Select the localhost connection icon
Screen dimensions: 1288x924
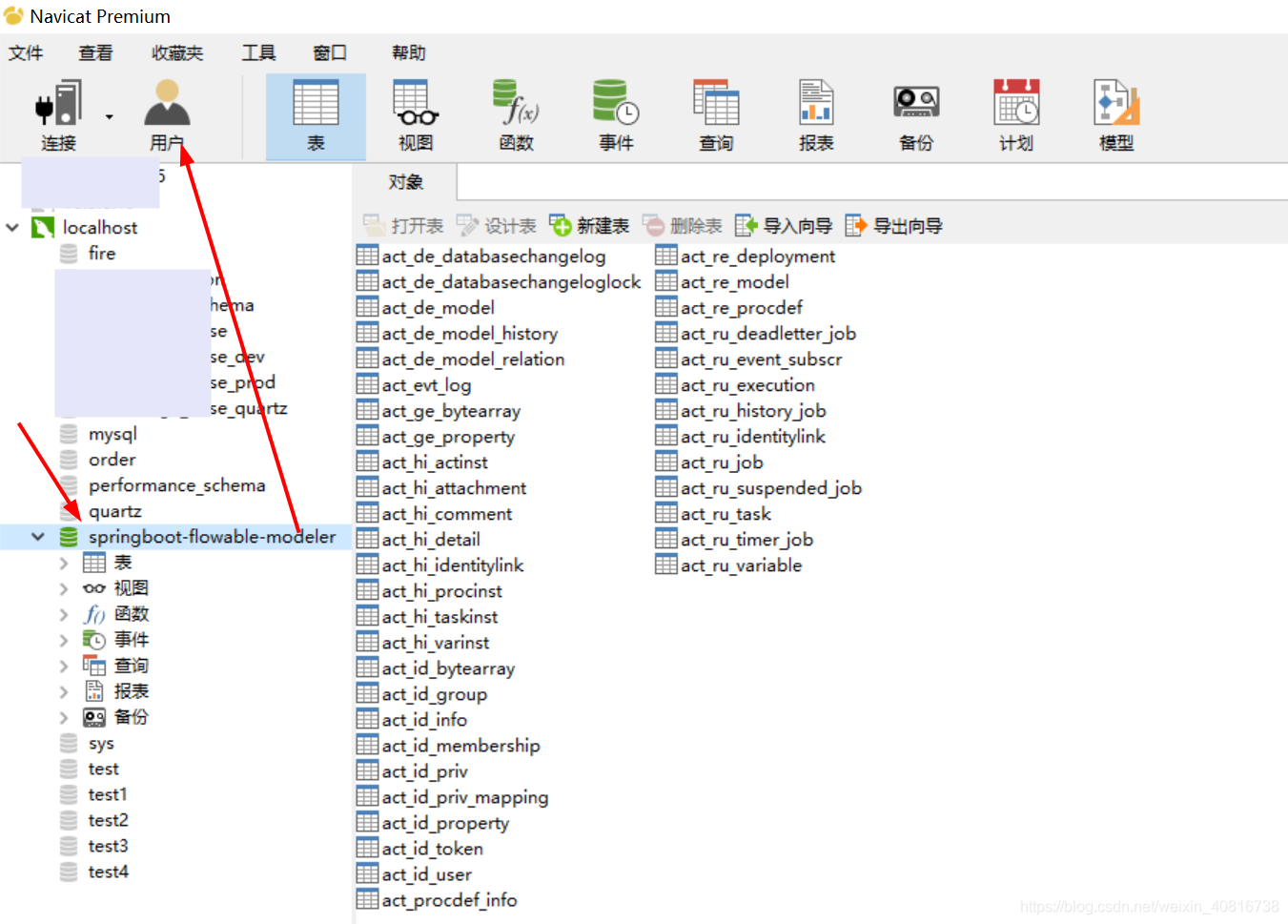pyautogui.click(x=43, y=228)
